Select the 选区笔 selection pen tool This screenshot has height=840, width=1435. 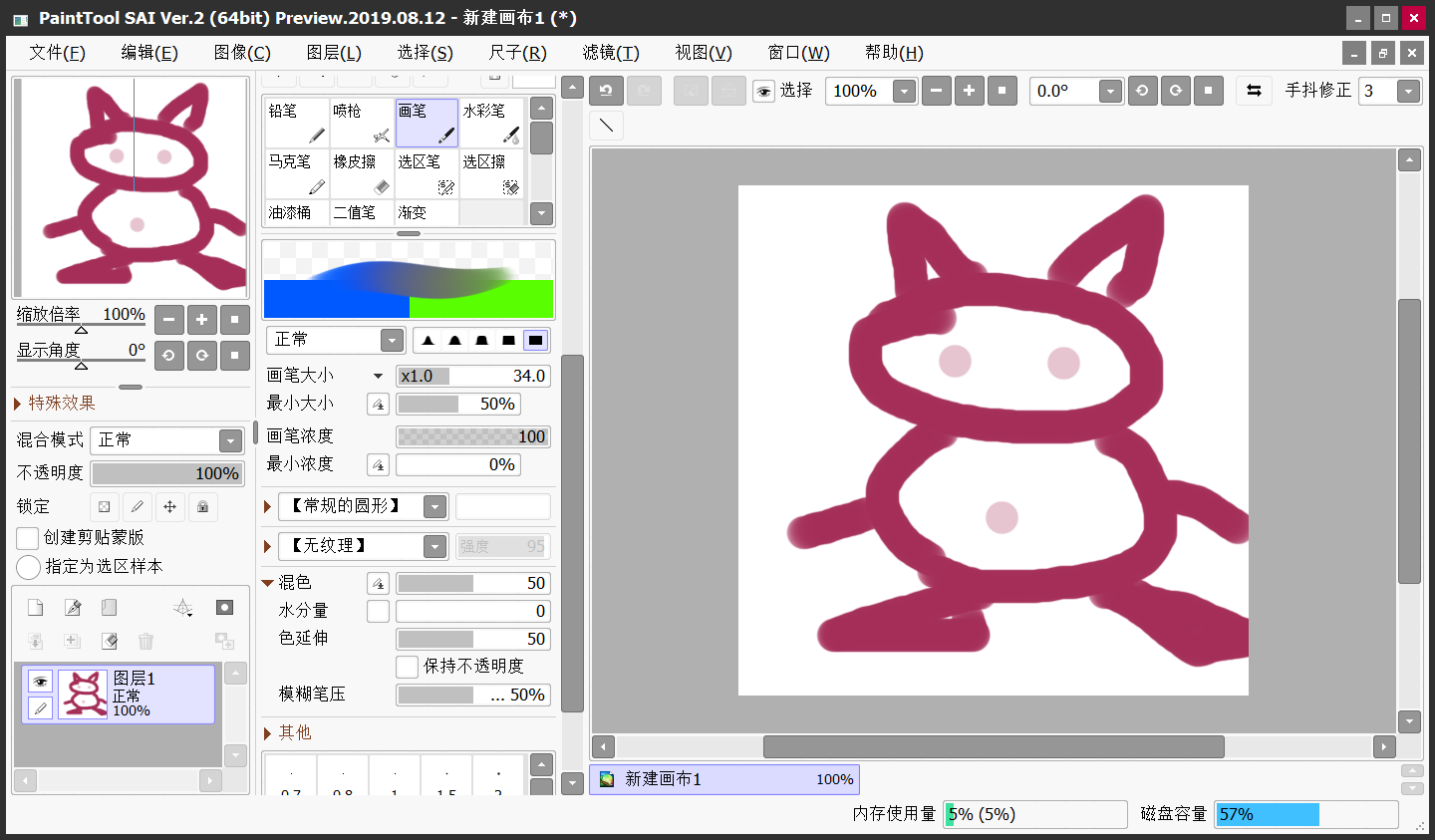click(427, 173)
